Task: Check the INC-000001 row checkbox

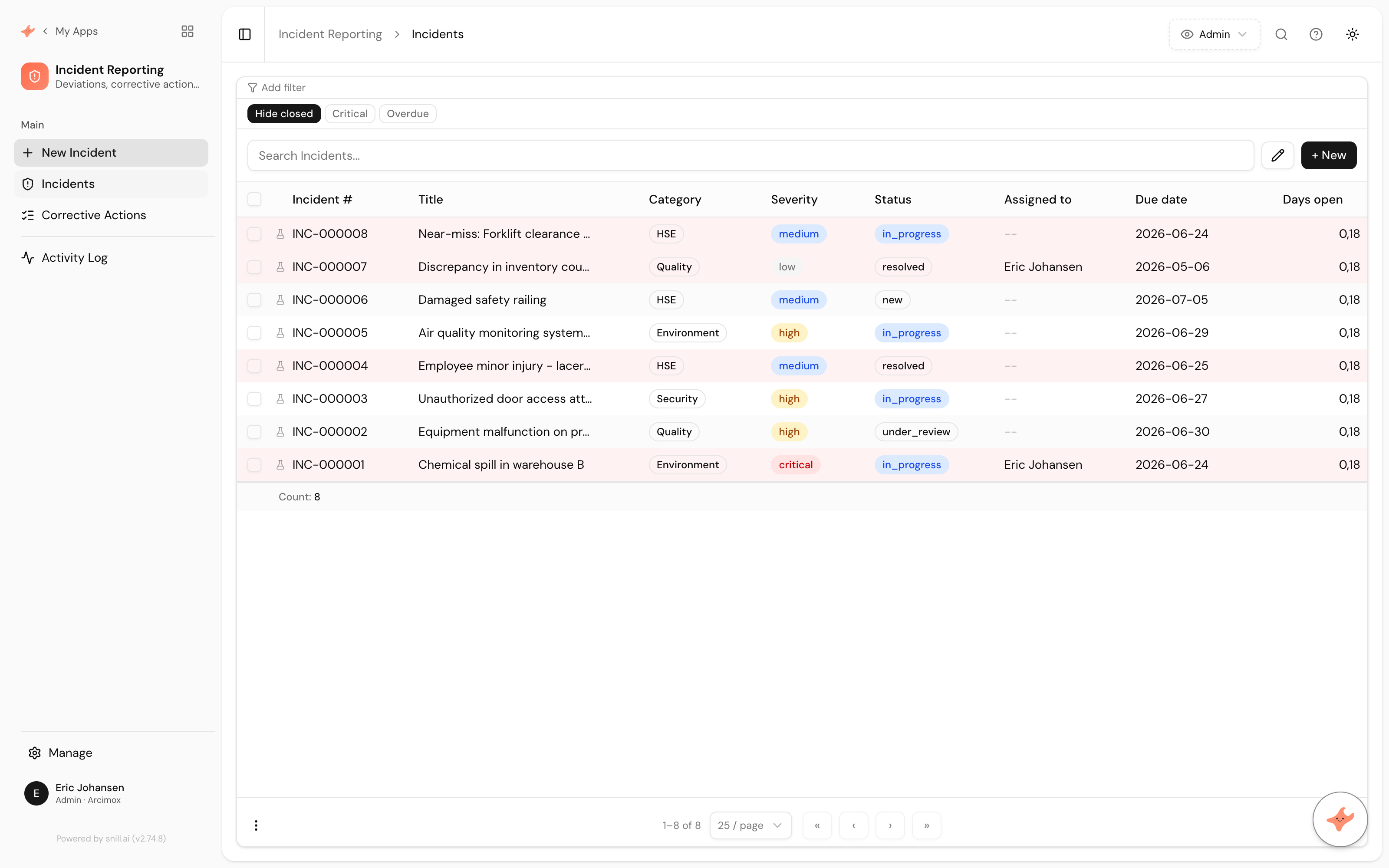Action: coord(254,465)
